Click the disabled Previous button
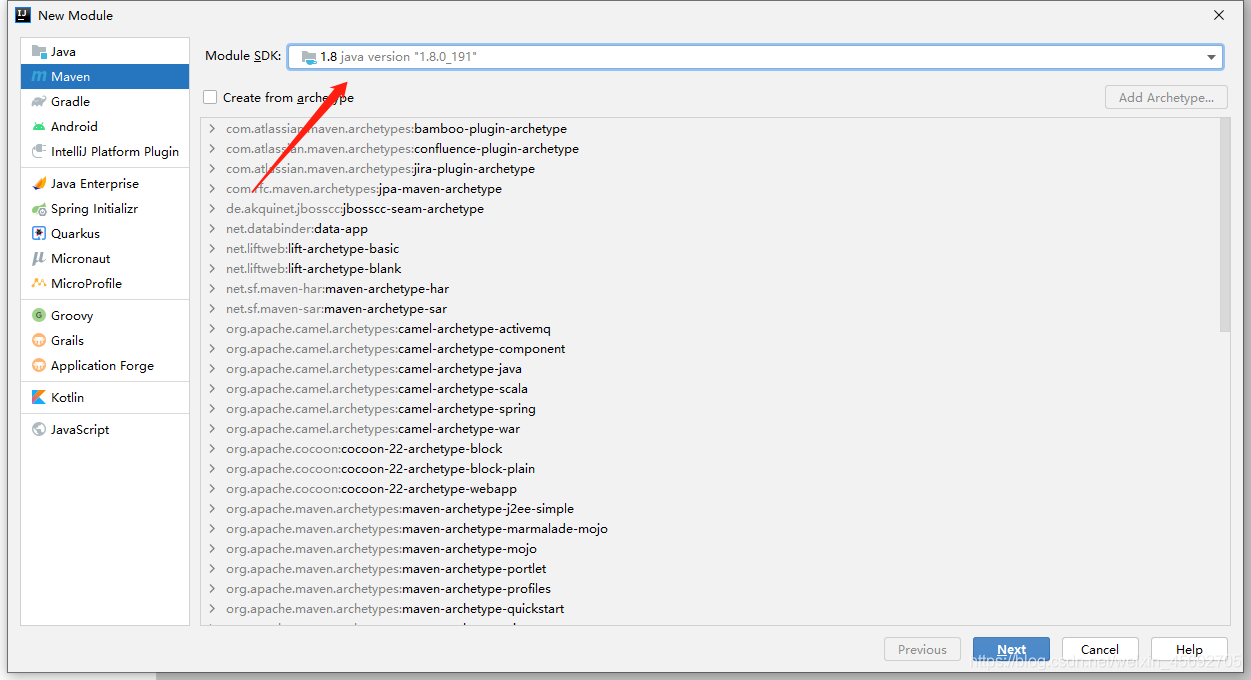 (922, 649)
